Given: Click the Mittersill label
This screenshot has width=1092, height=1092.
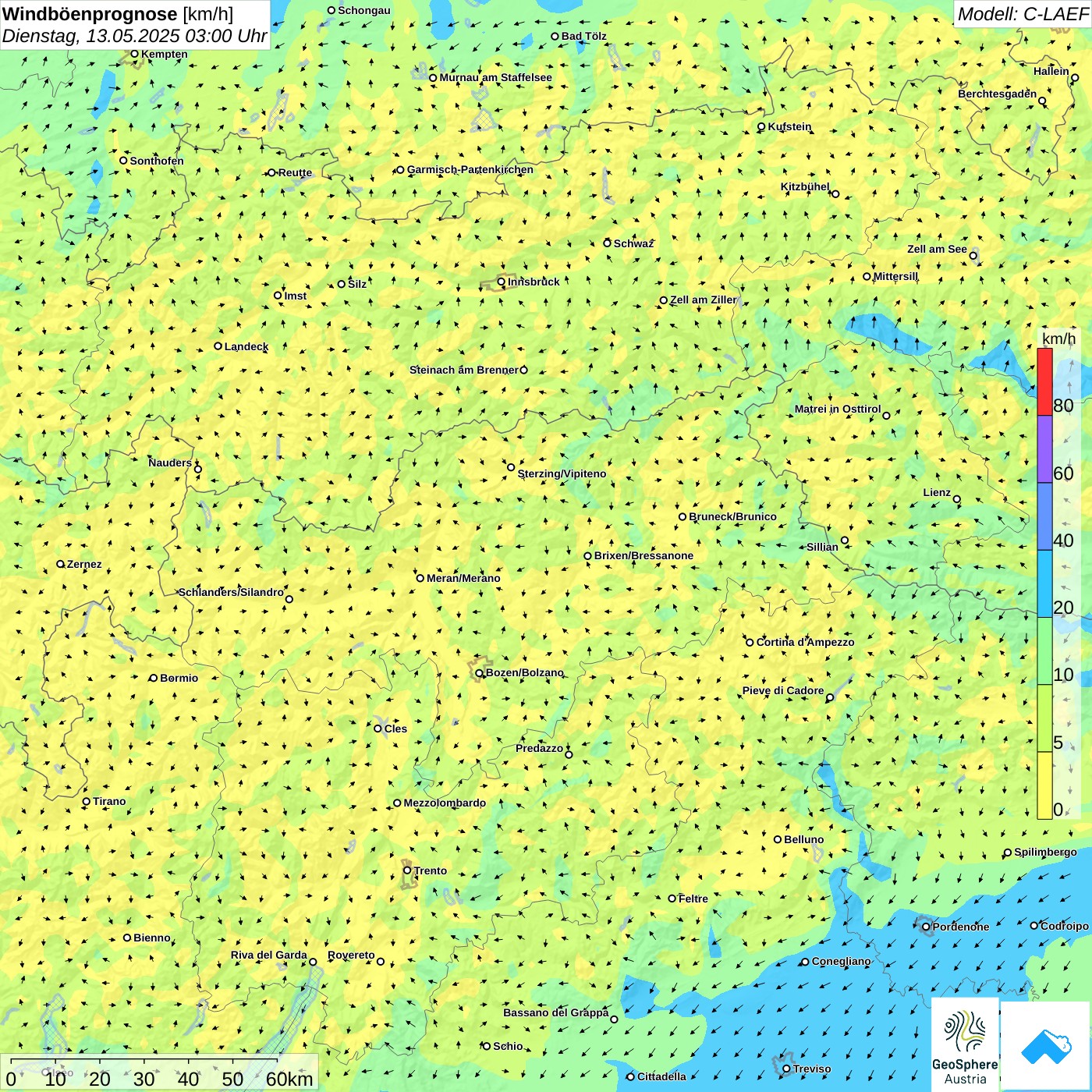Looking at the screenshot, I should pyautogui.click(x=895, y=276).
